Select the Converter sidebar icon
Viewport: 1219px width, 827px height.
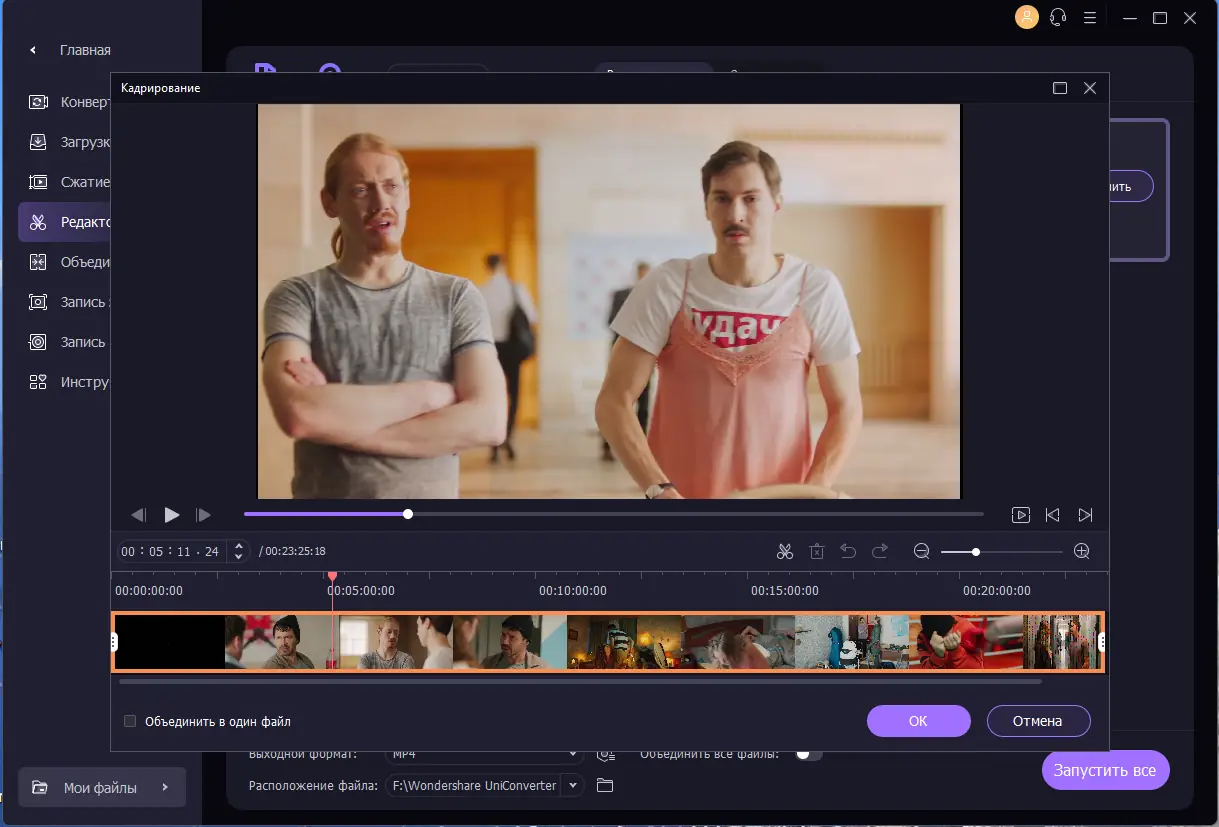pyautogui.click(x=38, y=102)
